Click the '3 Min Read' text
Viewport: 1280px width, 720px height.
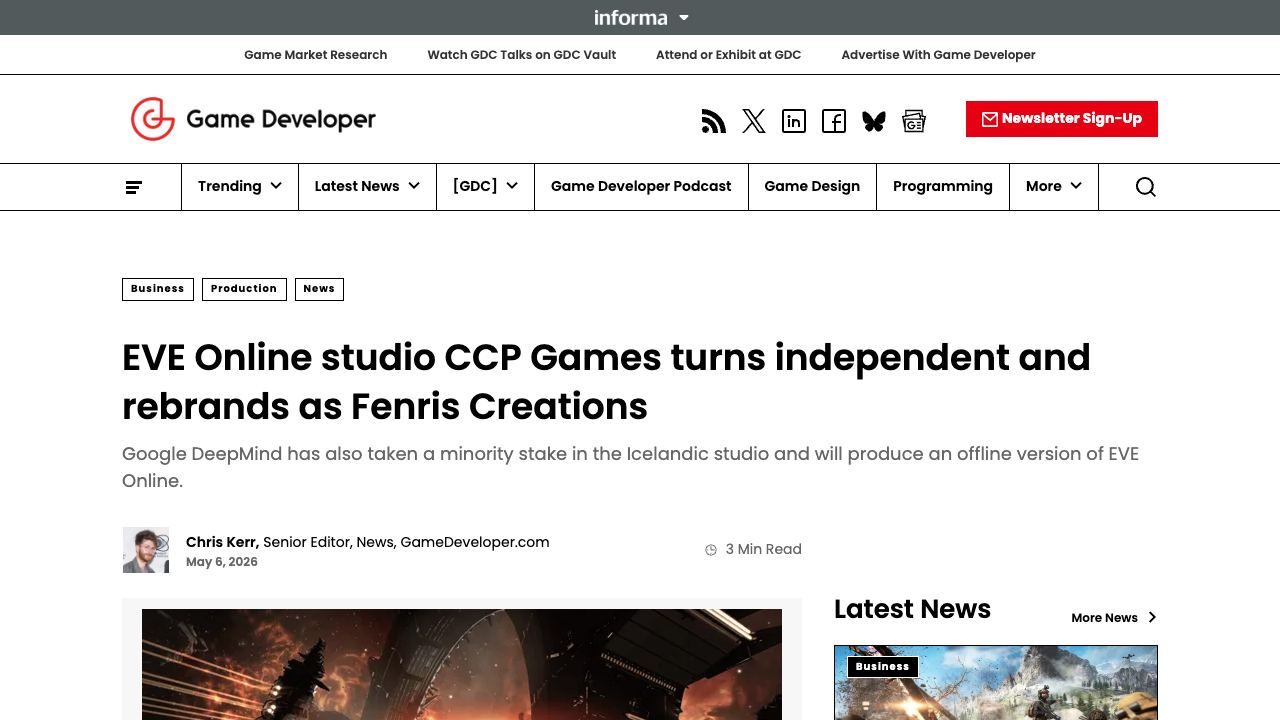[764, 549]
